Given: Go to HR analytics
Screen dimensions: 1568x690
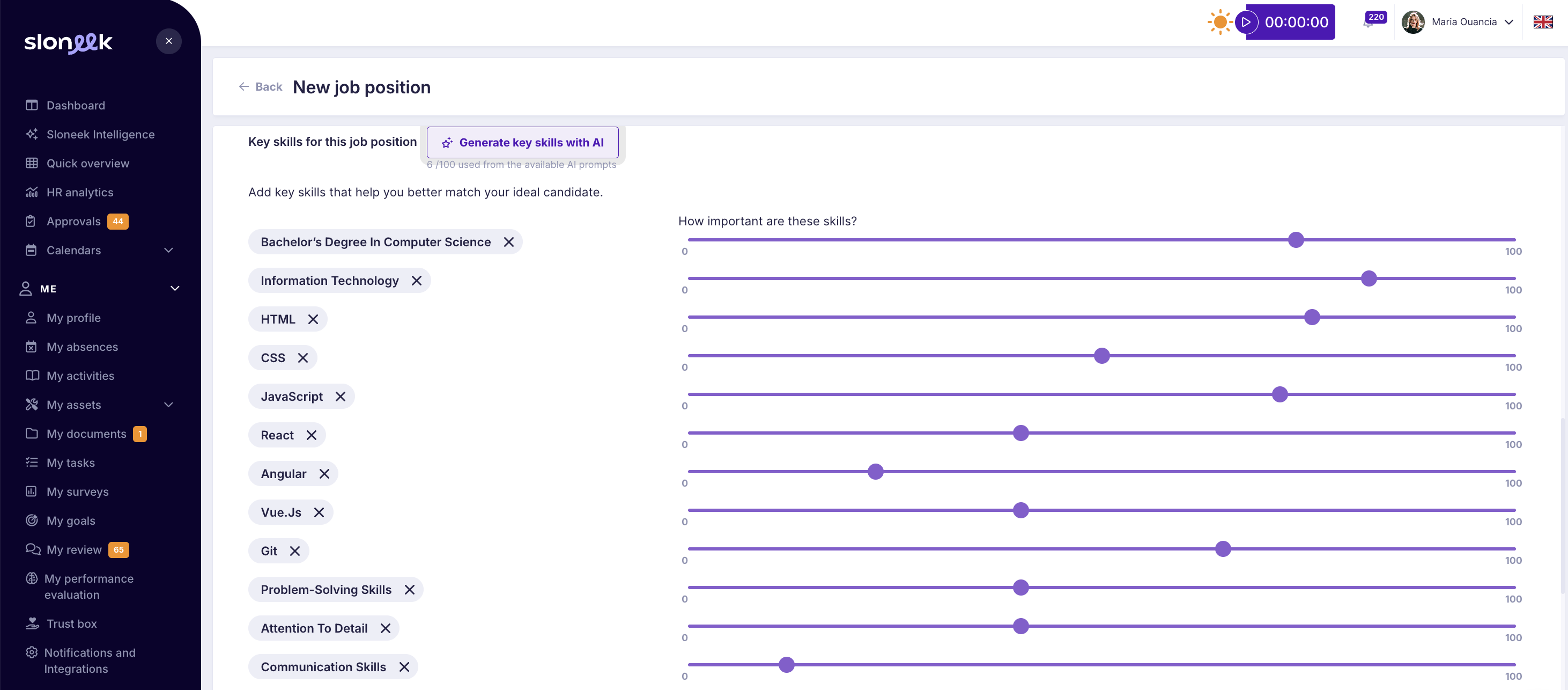Looking at the screenshot, I should click(x=80, y=193).
